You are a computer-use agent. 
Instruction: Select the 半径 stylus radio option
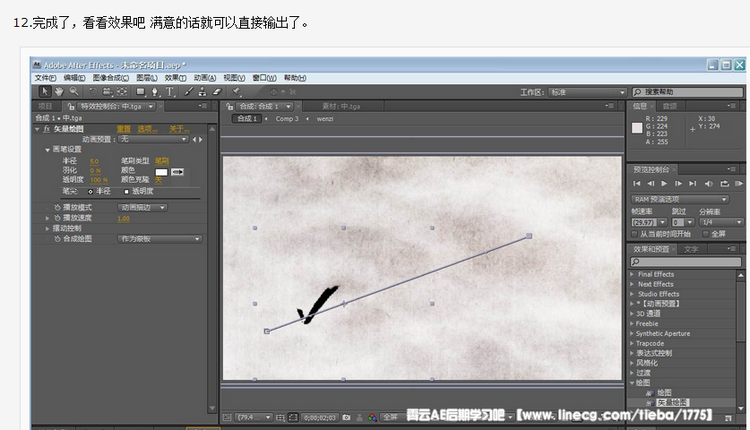[x=90, y=191]
